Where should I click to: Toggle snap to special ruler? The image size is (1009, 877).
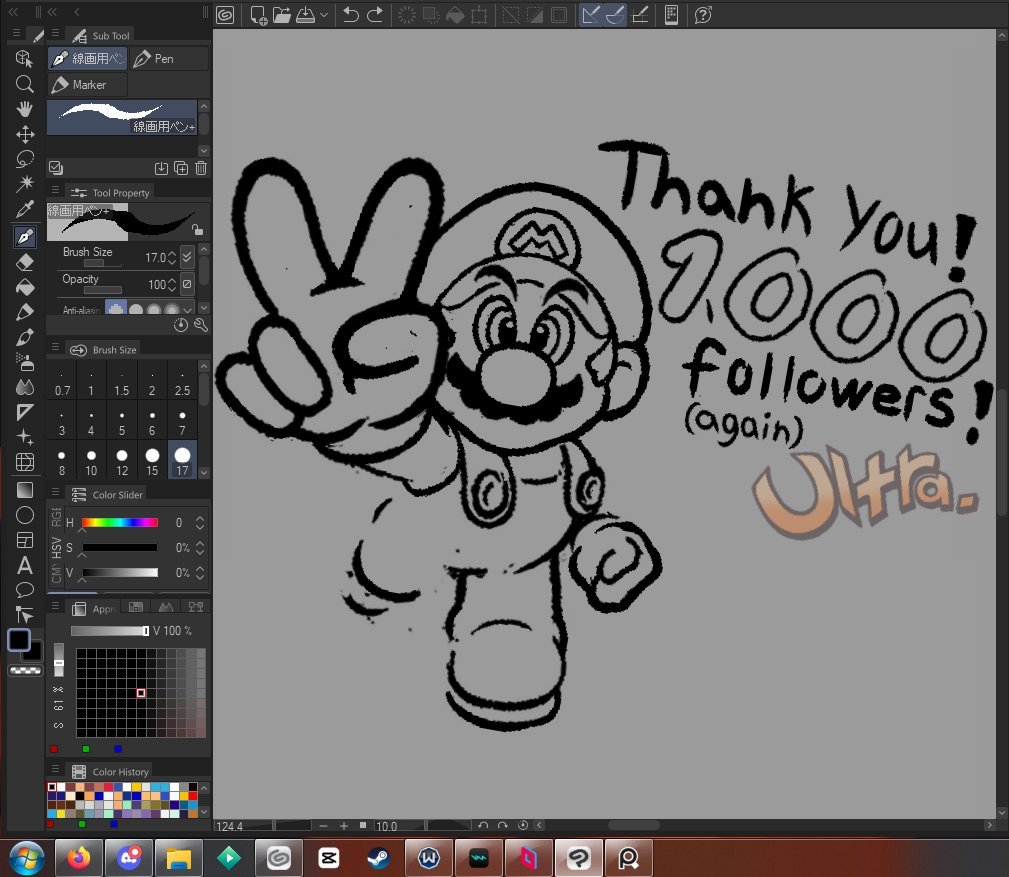(x=615, y=15)
